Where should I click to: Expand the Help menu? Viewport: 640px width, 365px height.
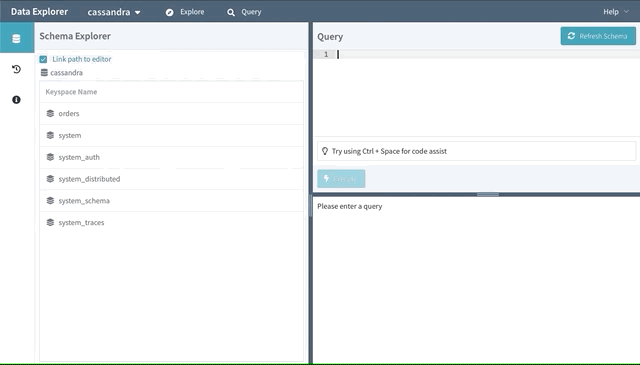tap(616, 12)
